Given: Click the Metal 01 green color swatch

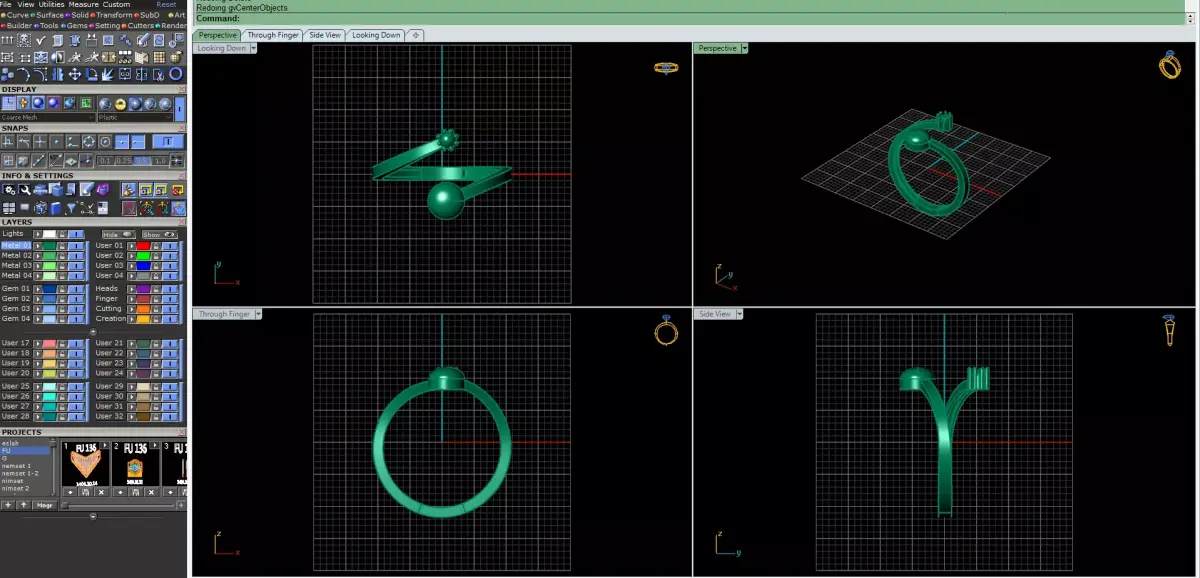Looking at the screenshot, I should (x=49, y=245).
